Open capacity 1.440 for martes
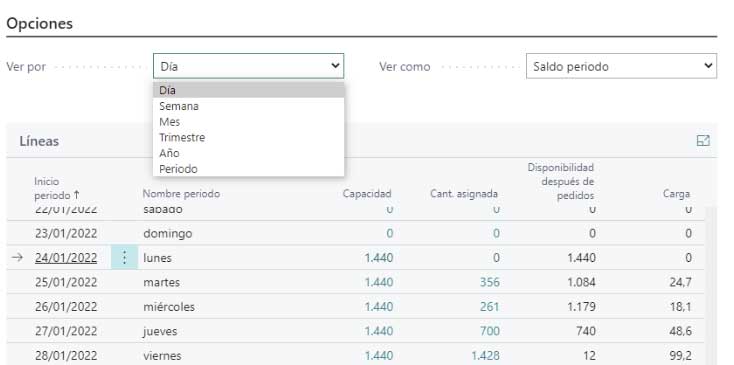Screen dimensions: 734x365 379,282
